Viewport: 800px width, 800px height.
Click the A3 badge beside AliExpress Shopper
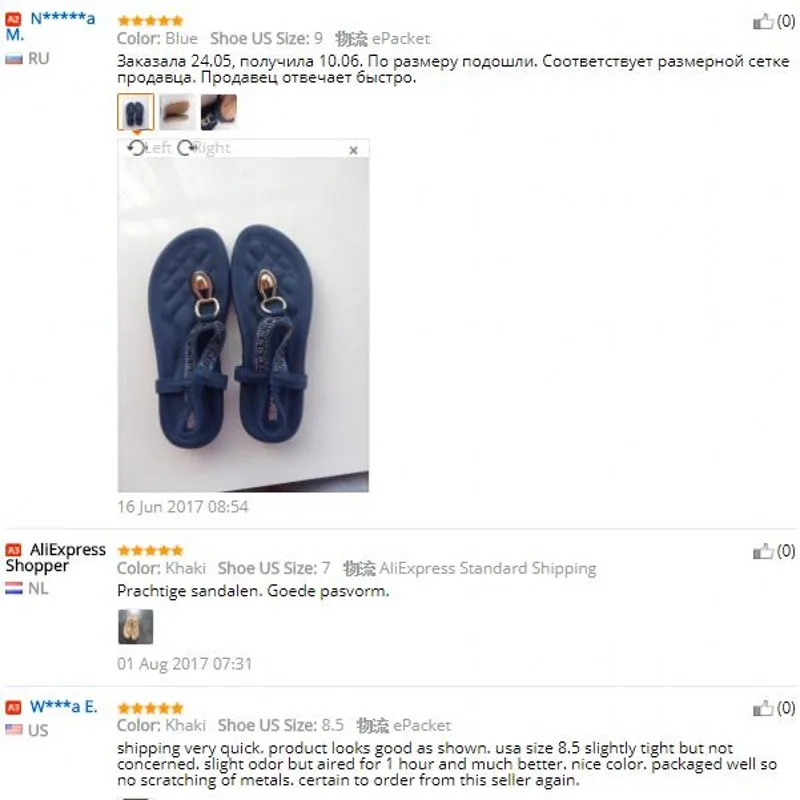[x=13, y=549]
